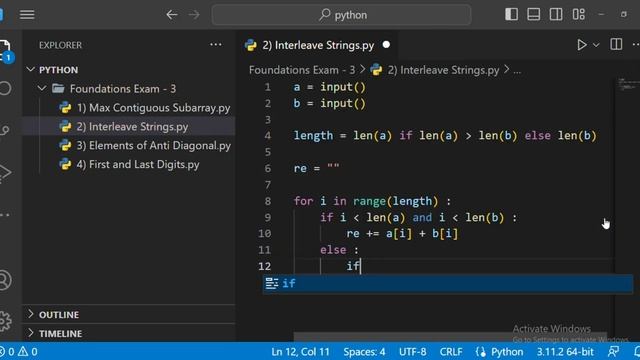This screenshot has height=360, width=640.
Task: Click the Foundations Exam - 3 folder icon
Action: click(x=58, y=88)
